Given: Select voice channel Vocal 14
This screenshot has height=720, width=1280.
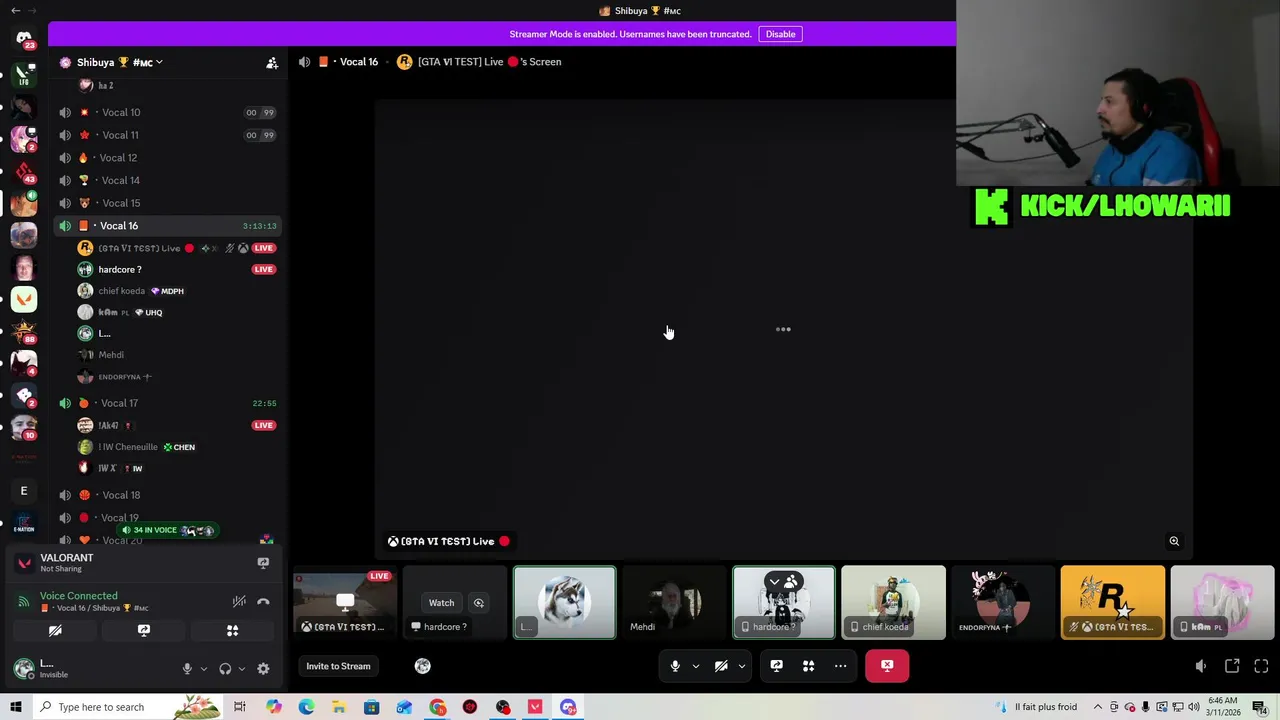Looking at the screenshot, I should [169, 181].
